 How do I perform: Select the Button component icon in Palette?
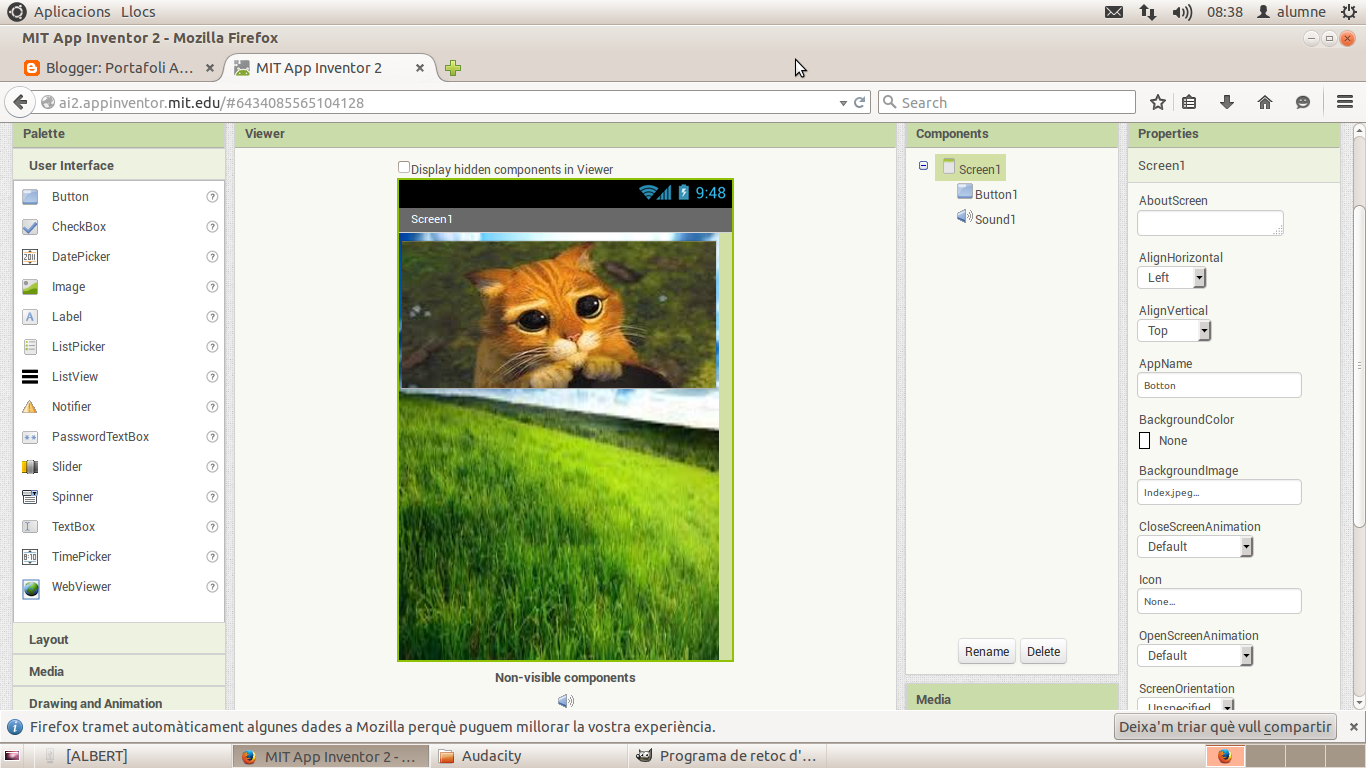pyautogui.click(x=30, y=197)
